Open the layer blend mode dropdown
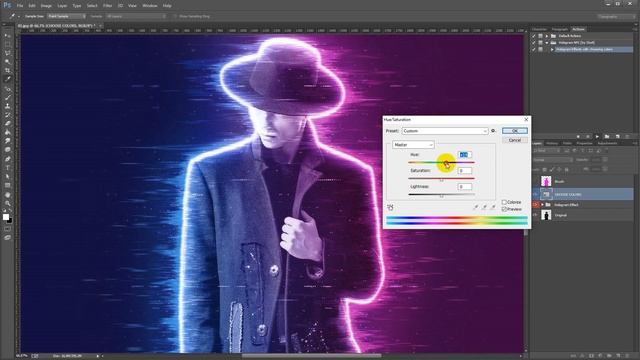 552,160
